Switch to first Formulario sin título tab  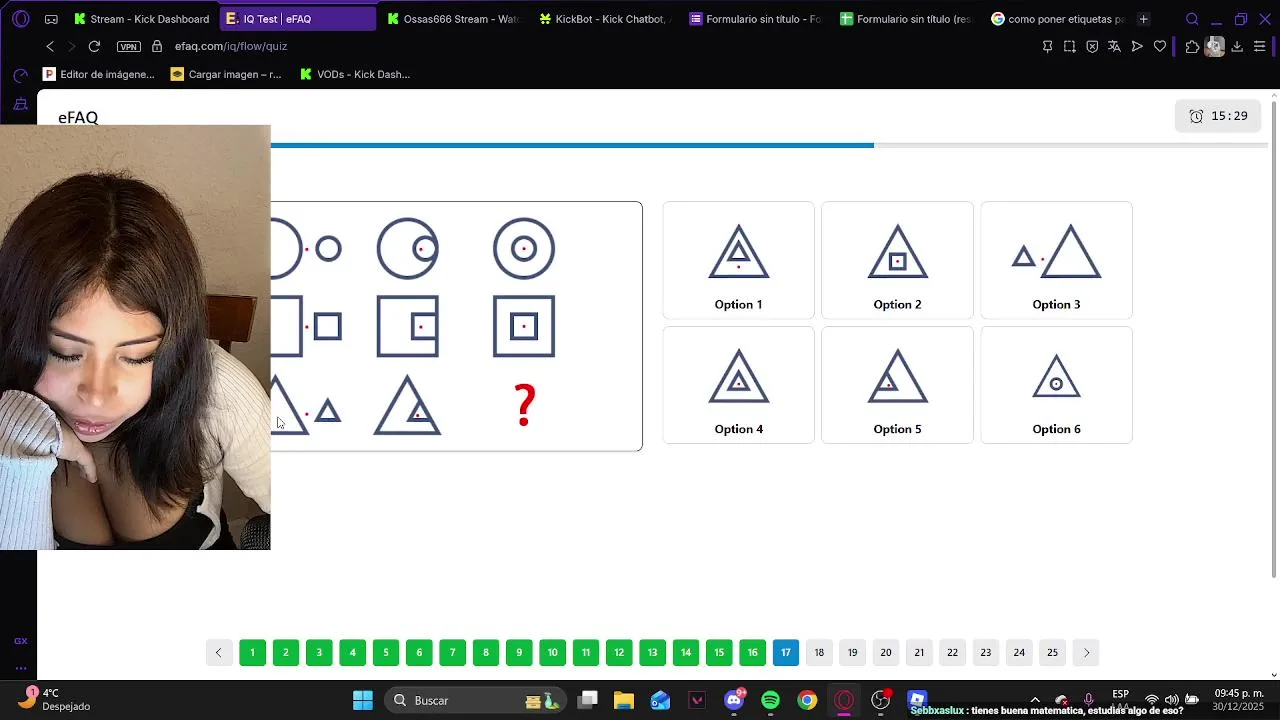[x=756, y=19]
